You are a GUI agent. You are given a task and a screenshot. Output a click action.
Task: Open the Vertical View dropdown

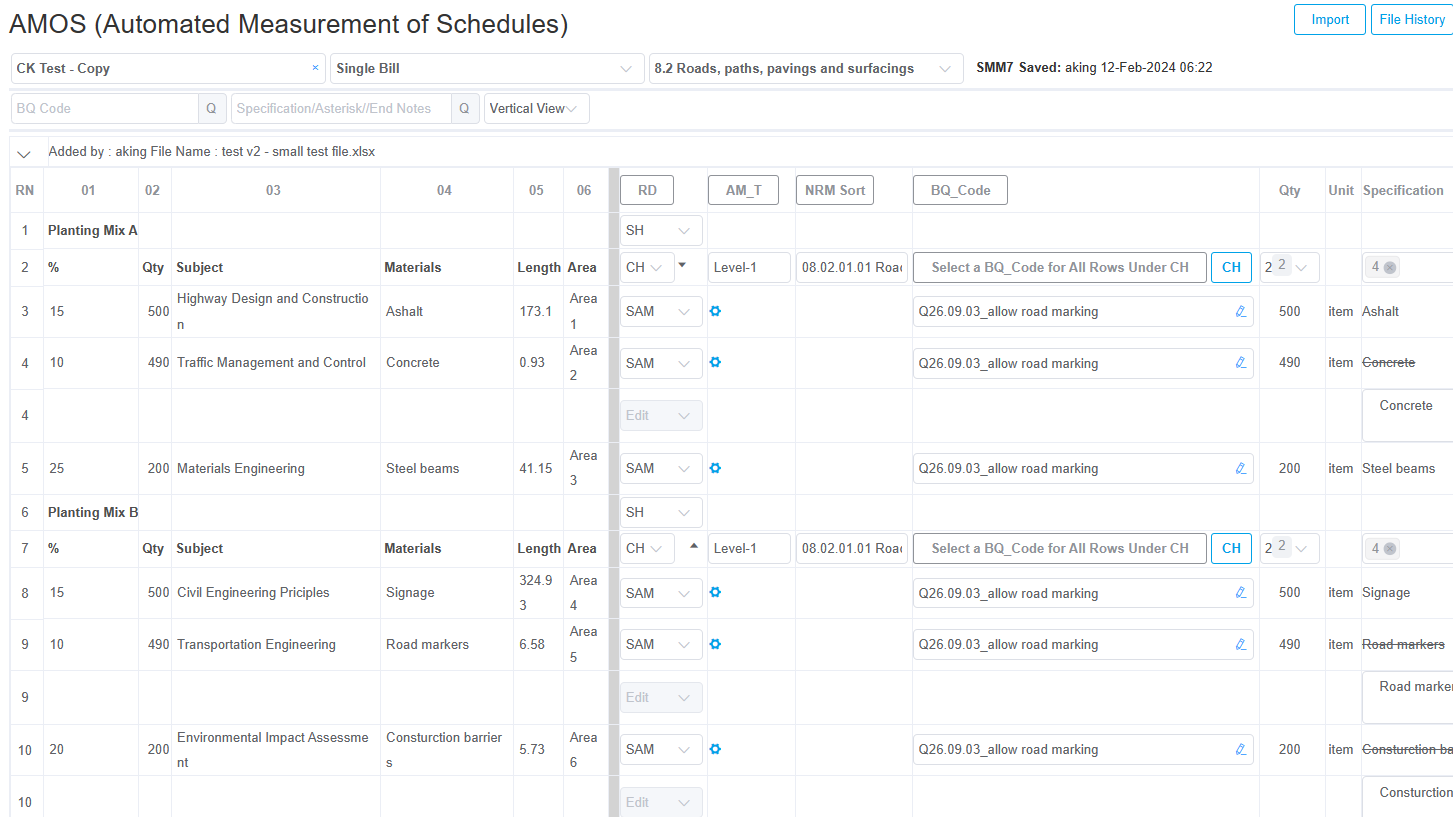click(x=536, y=109)
